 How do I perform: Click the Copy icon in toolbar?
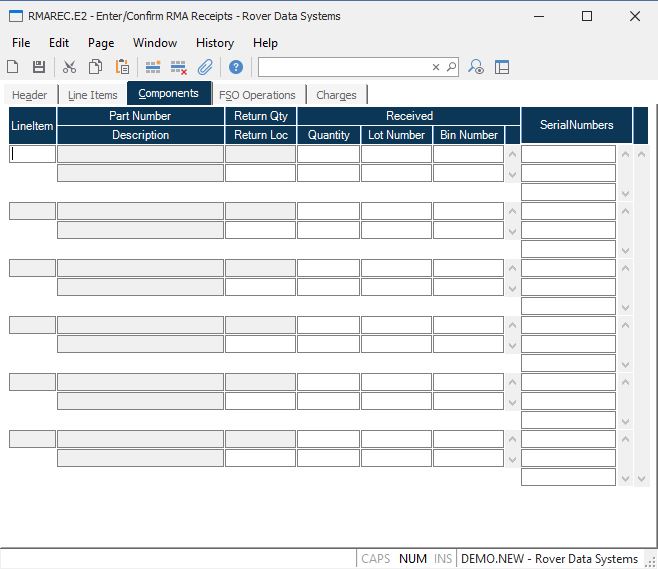(96, 67)
